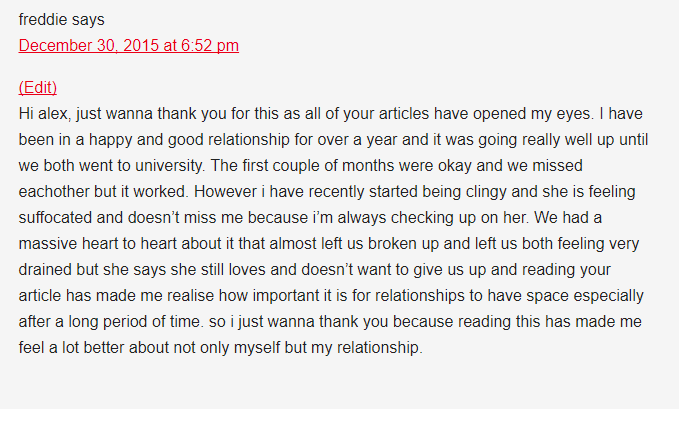
Task: Click the word "myself" in the last line
Action: 257,348
